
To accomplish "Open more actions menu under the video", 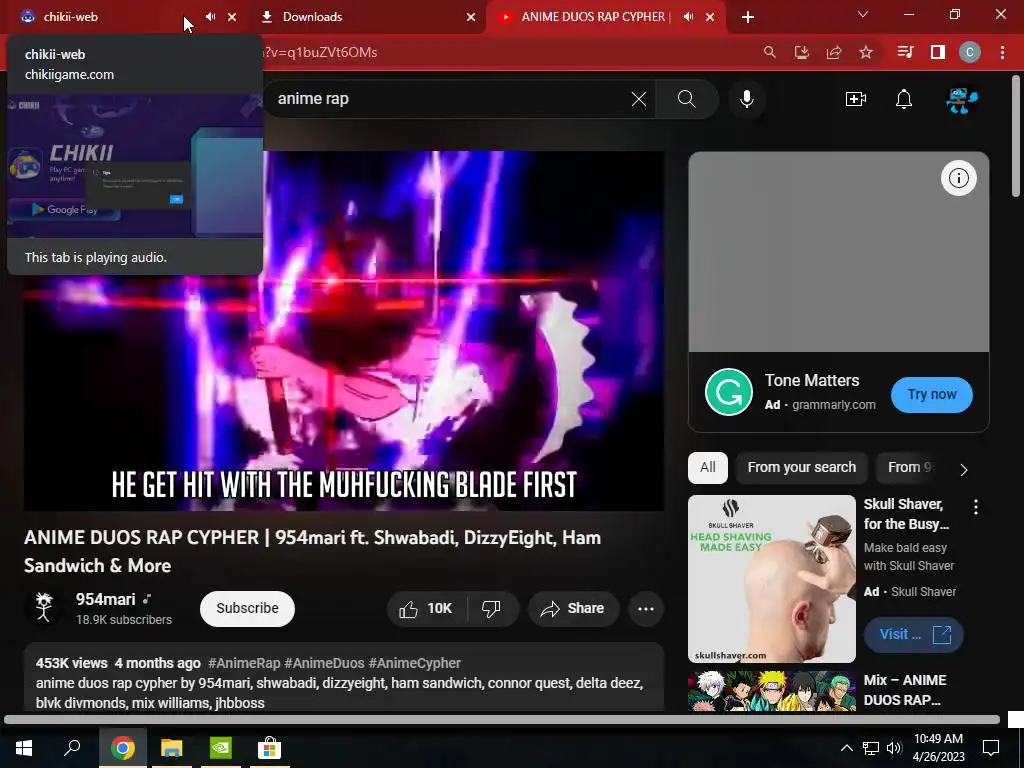I will [646, 609].
